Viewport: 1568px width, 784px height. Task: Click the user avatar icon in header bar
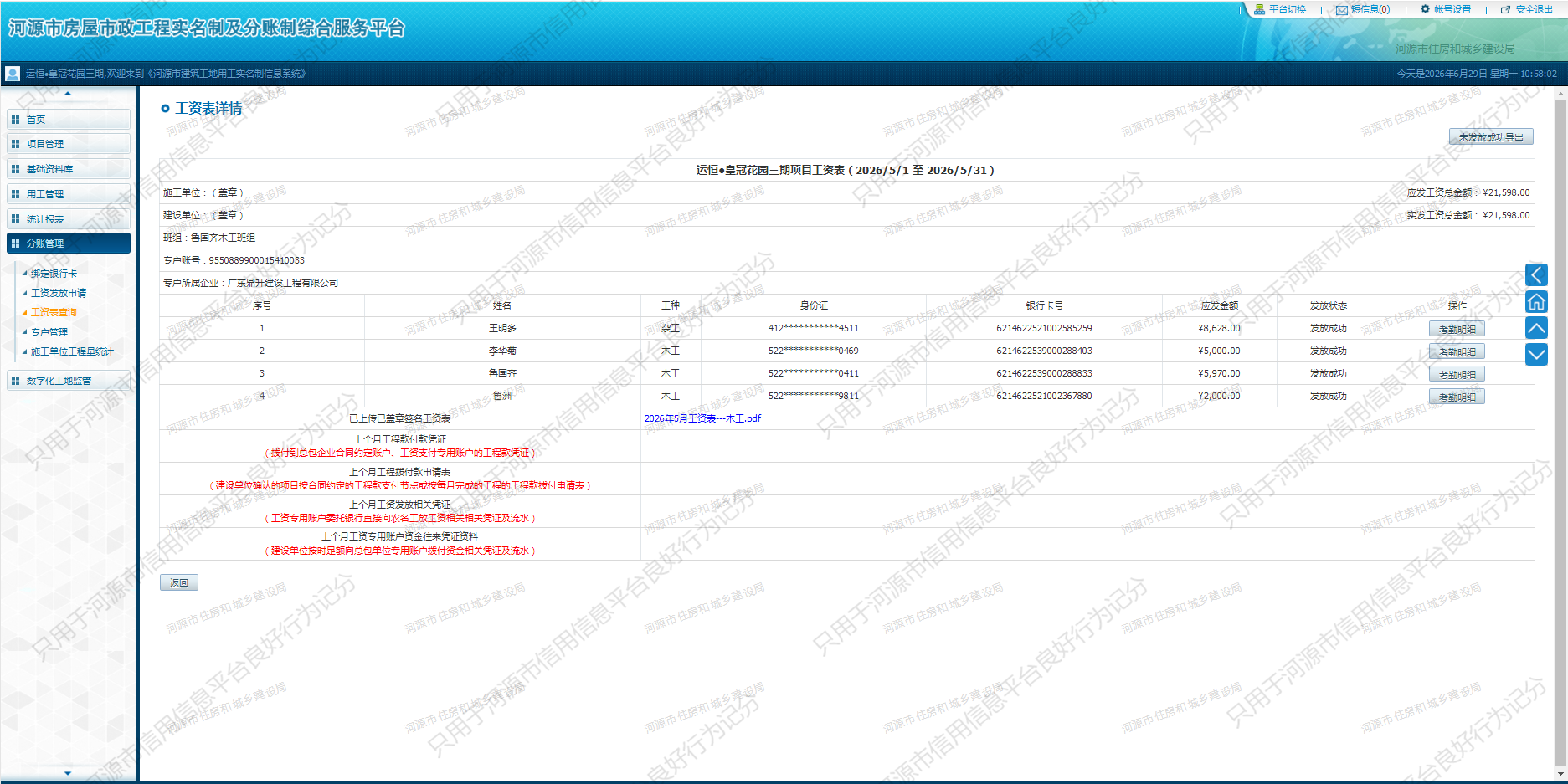click(x=13, y=74)
